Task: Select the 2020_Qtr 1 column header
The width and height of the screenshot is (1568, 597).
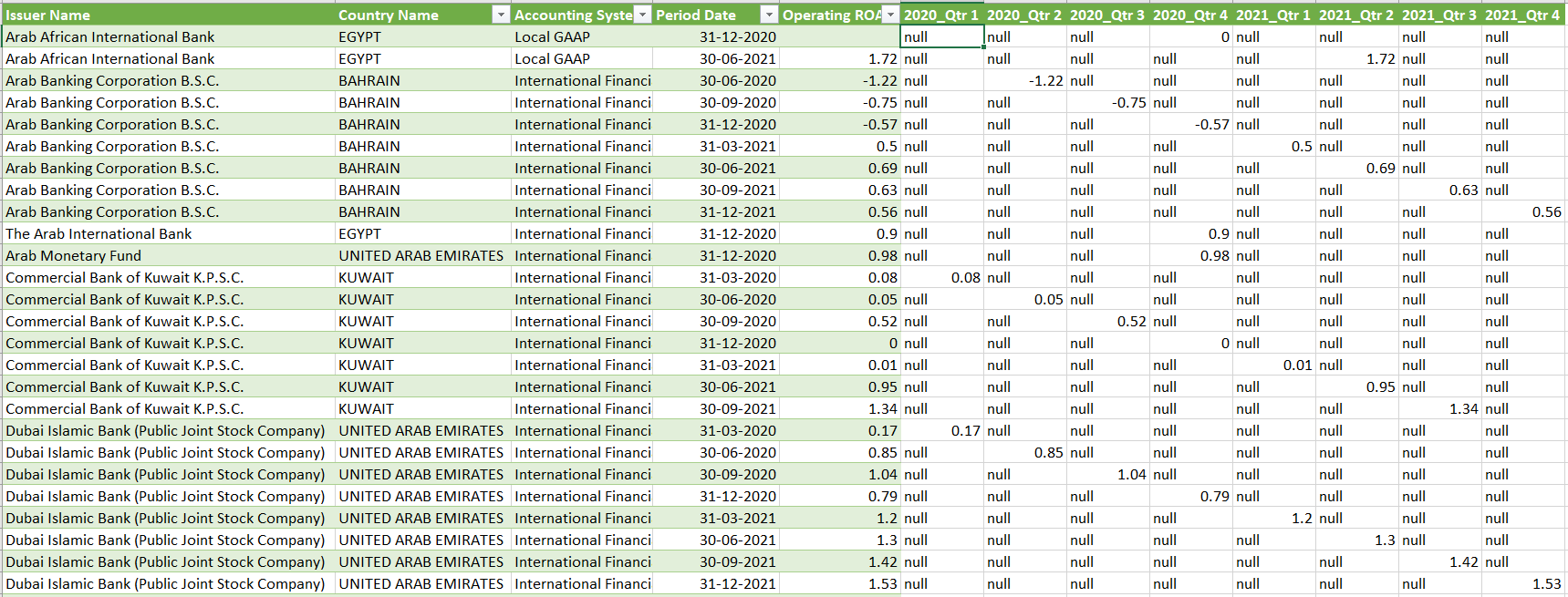Action: tap(942, 15)
